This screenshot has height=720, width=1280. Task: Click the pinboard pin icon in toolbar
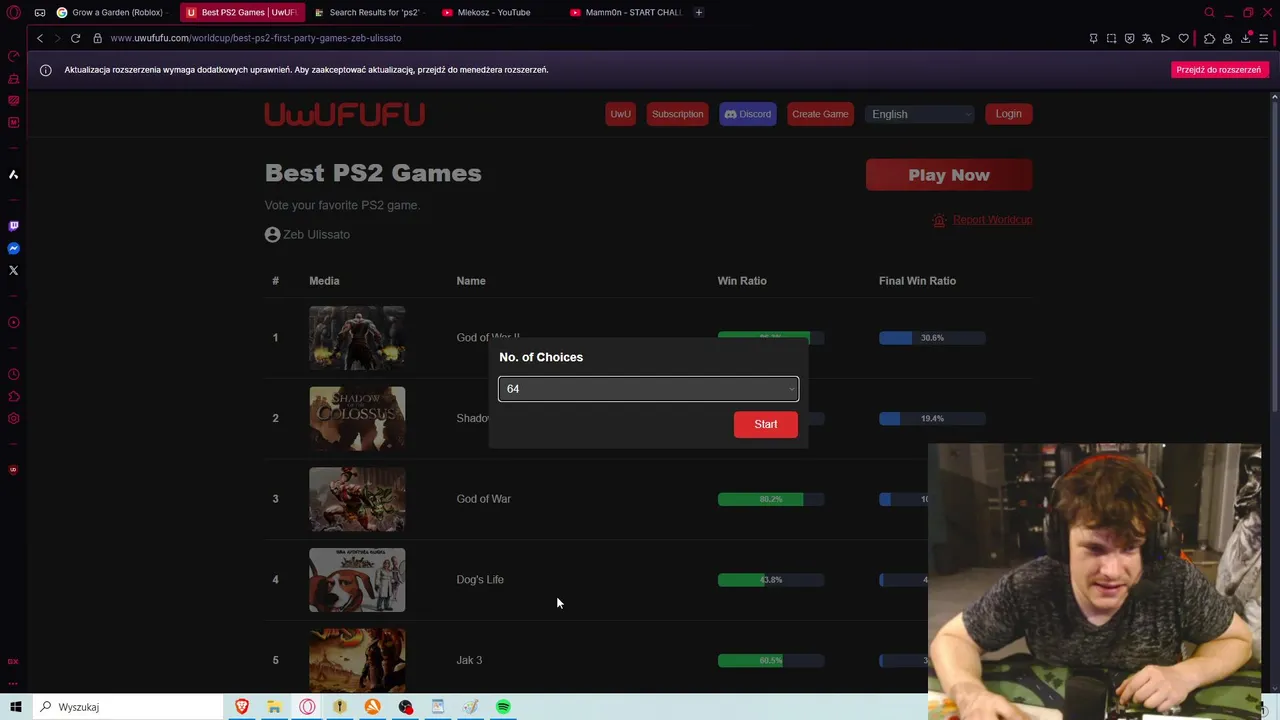(1093, 38)
